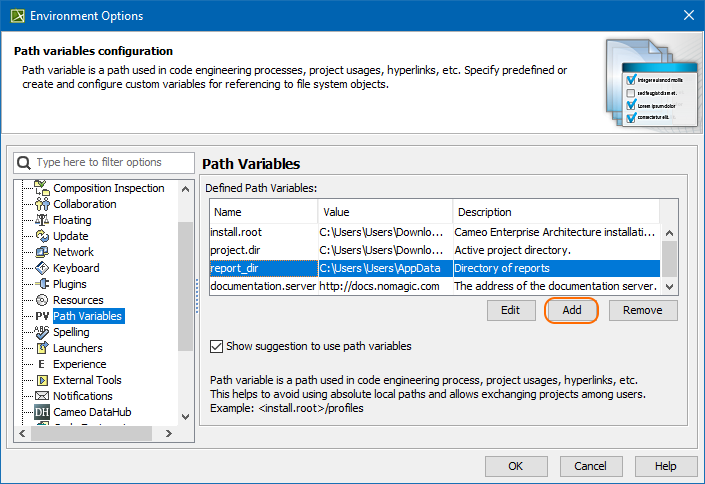705x484 pixels.
Task: Click the Collaboration people icon
Action: coord(42,204)
